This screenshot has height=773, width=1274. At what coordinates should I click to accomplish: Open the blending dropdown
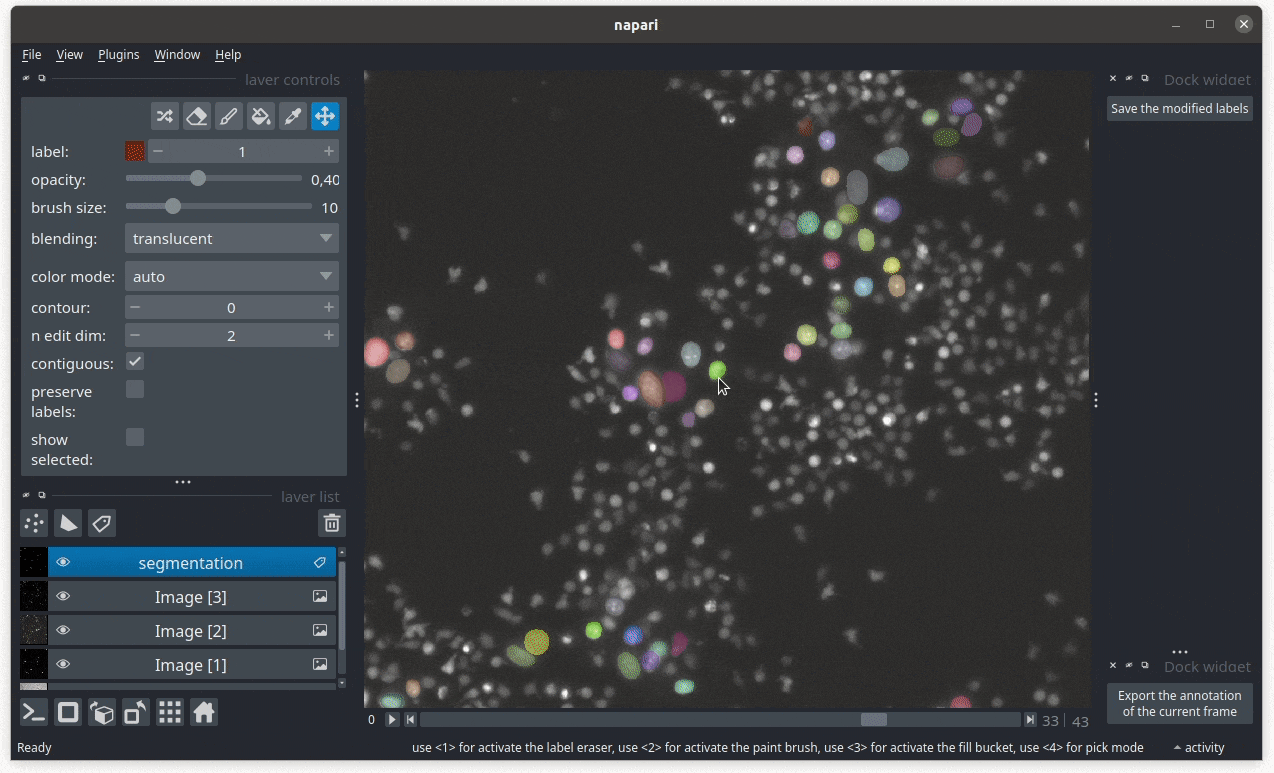coord(232,239)
